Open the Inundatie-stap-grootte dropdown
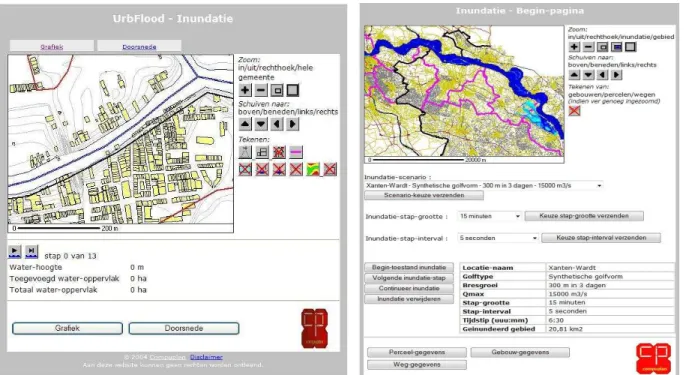The height and width of the screenshot is (375, 689). (489, 216)
